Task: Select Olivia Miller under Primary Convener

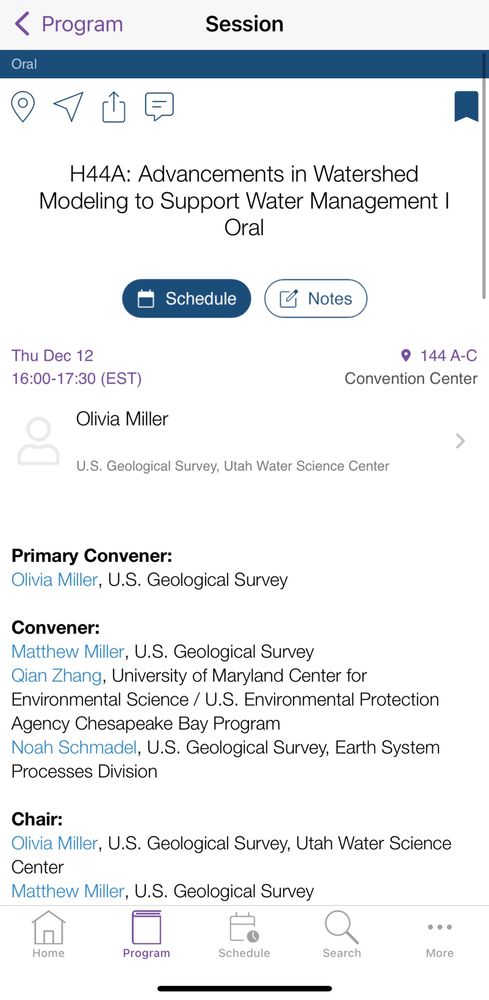Action: pyautogui.click(x=55, y=580)
